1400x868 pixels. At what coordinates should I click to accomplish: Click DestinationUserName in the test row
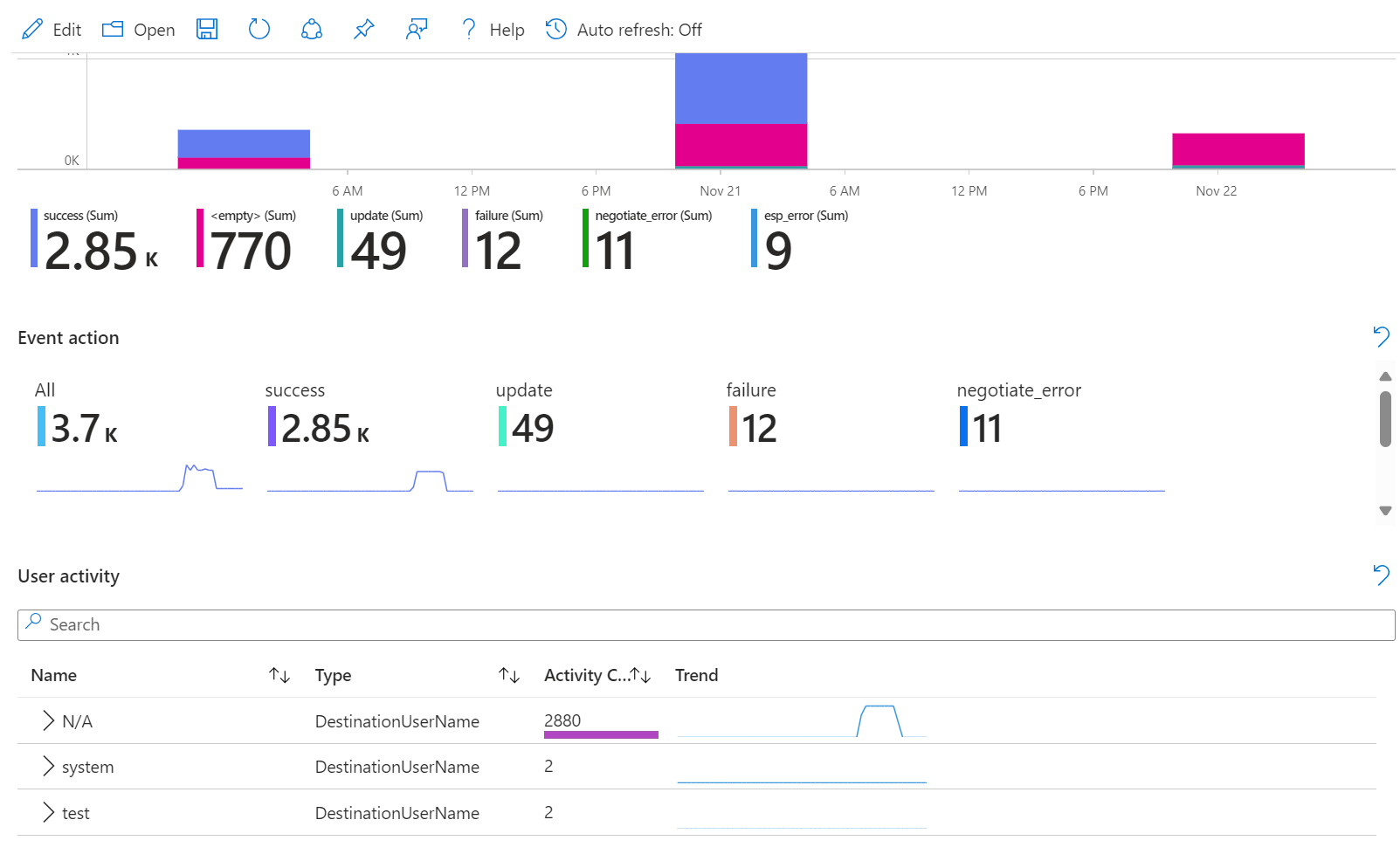pyautogui.click(x=397, y=813)
